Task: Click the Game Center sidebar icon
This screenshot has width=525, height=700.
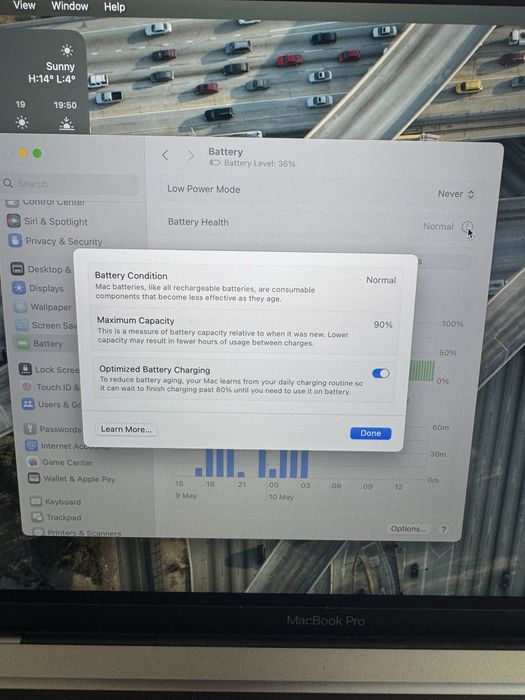Action: pyautogui.click(x=33, y=462)
